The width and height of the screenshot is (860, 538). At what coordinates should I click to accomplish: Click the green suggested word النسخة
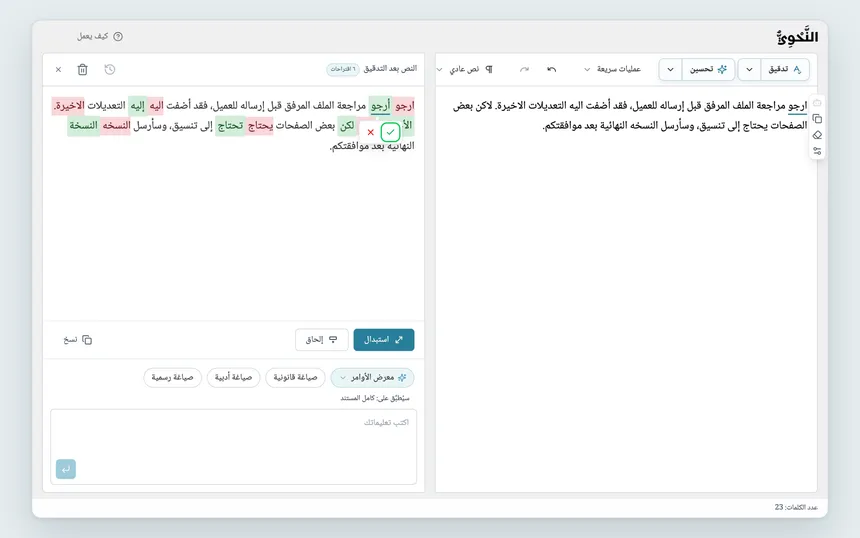tap(83, 126)
